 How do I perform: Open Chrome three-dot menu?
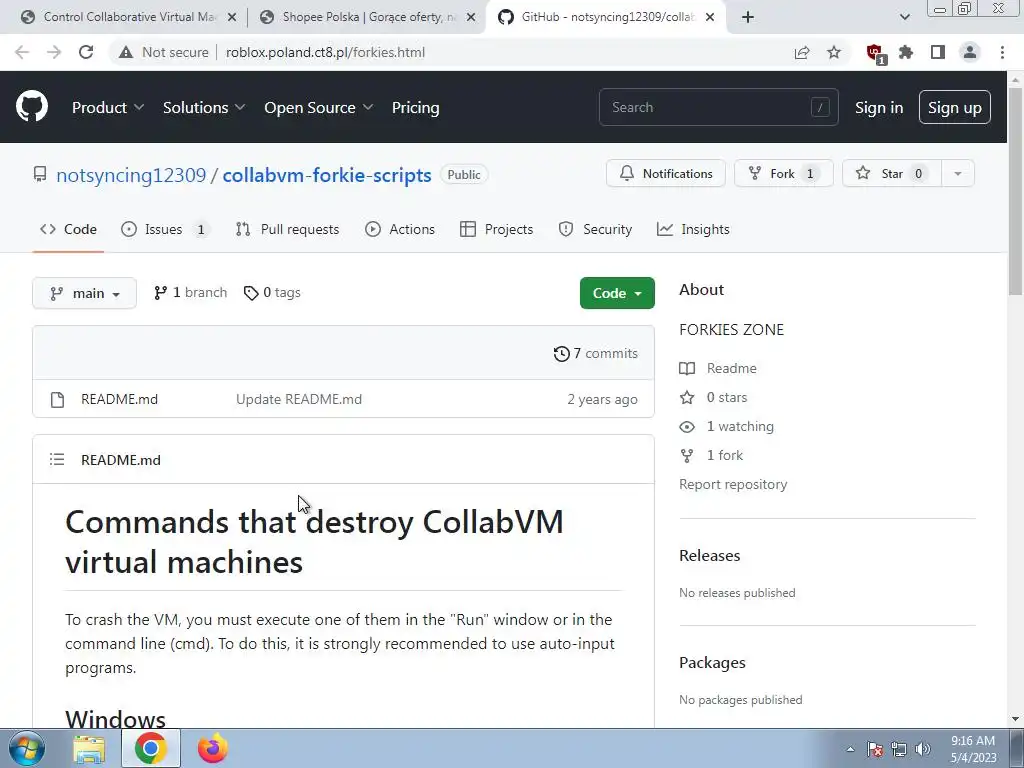1002,52
